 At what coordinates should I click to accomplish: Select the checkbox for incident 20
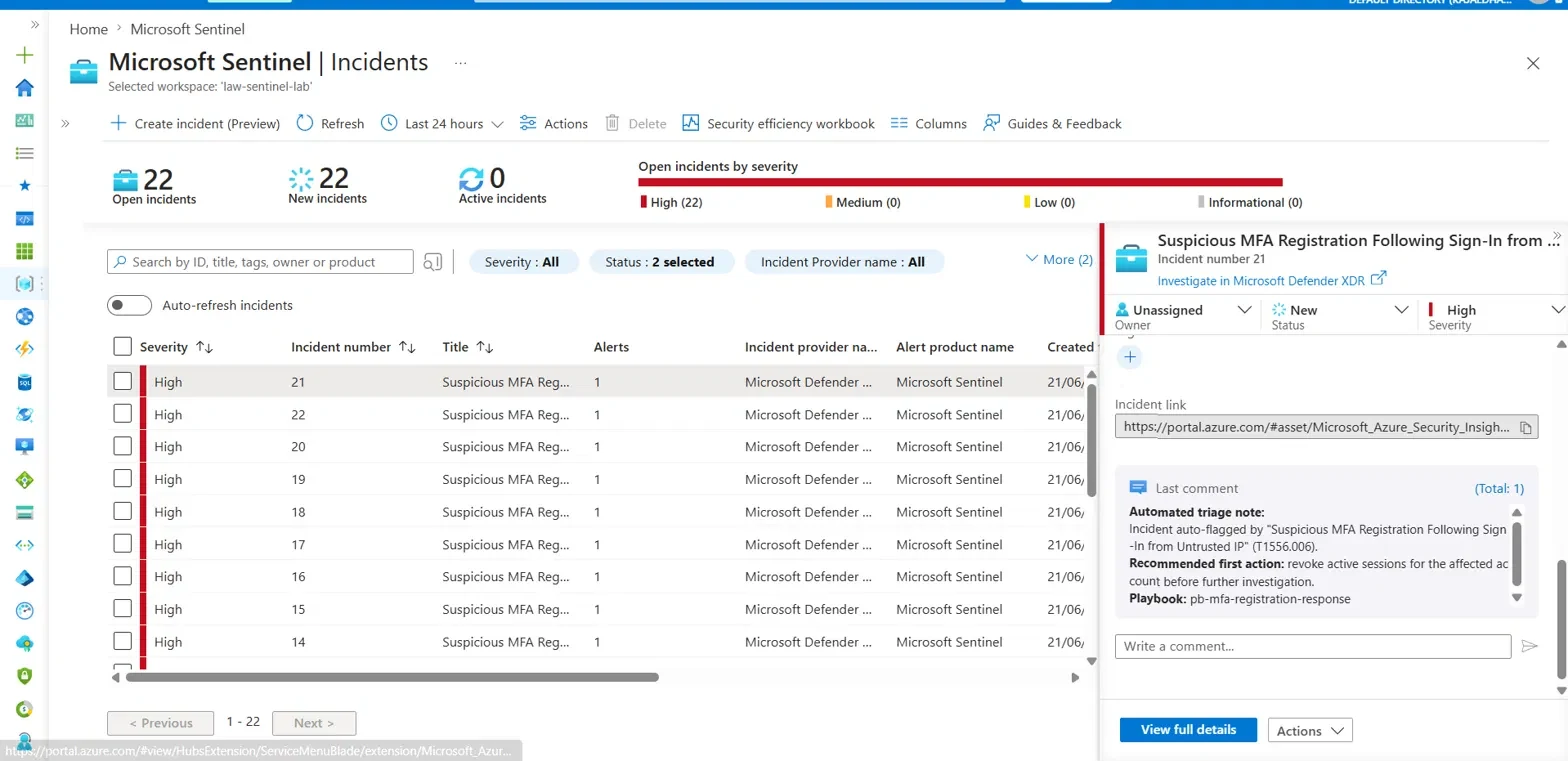123,446
